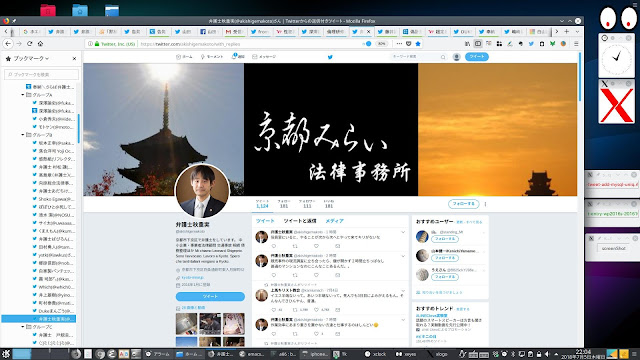Open the Firefox hamburger menu

point(576,44)
